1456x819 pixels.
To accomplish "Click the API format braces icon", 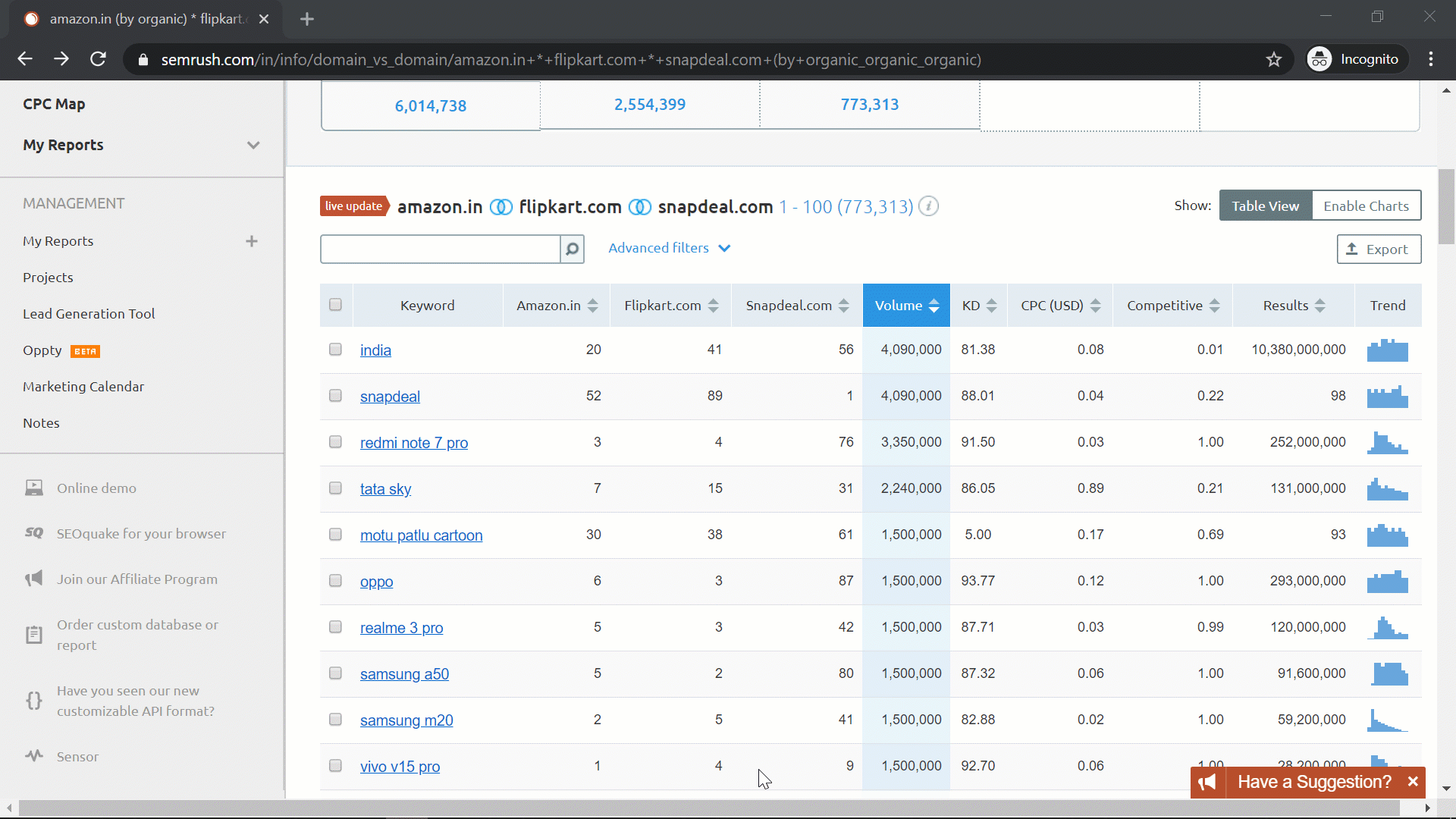I will [x=34, y=701].
